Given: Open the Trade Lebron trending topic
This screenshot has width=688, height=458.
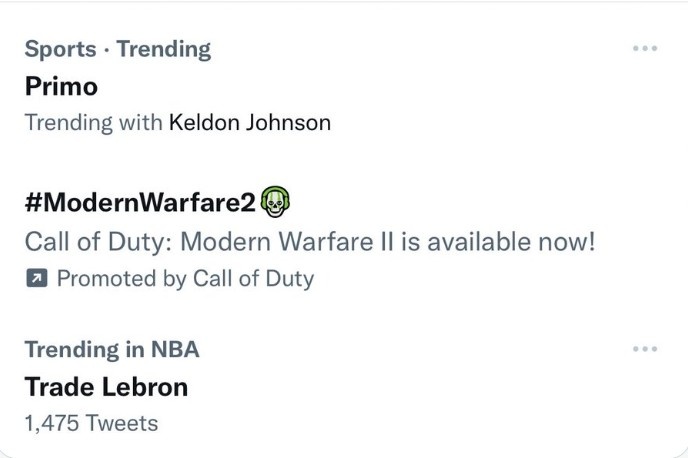Looking at the screenshot, I should [106, 387].
